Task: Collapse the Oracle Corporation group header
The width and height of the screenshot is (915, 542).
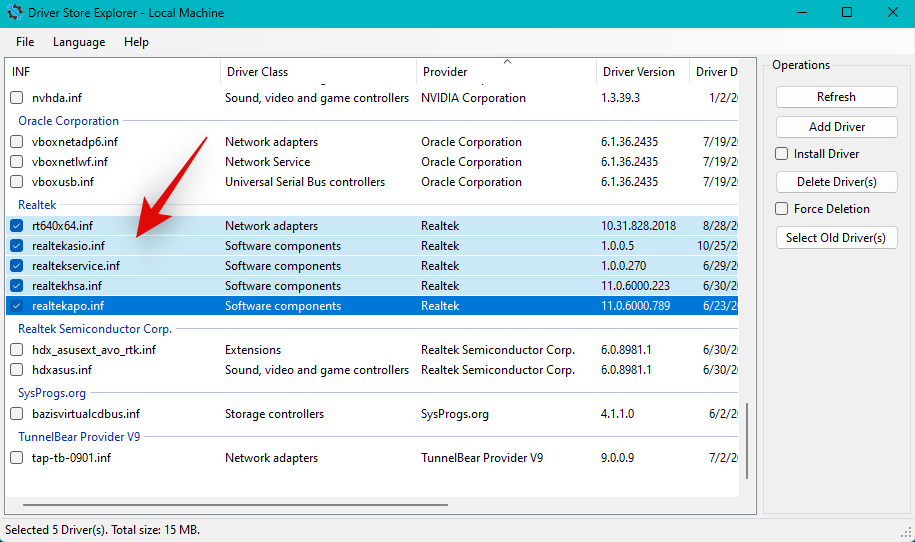Action: [x=69, y=121]
